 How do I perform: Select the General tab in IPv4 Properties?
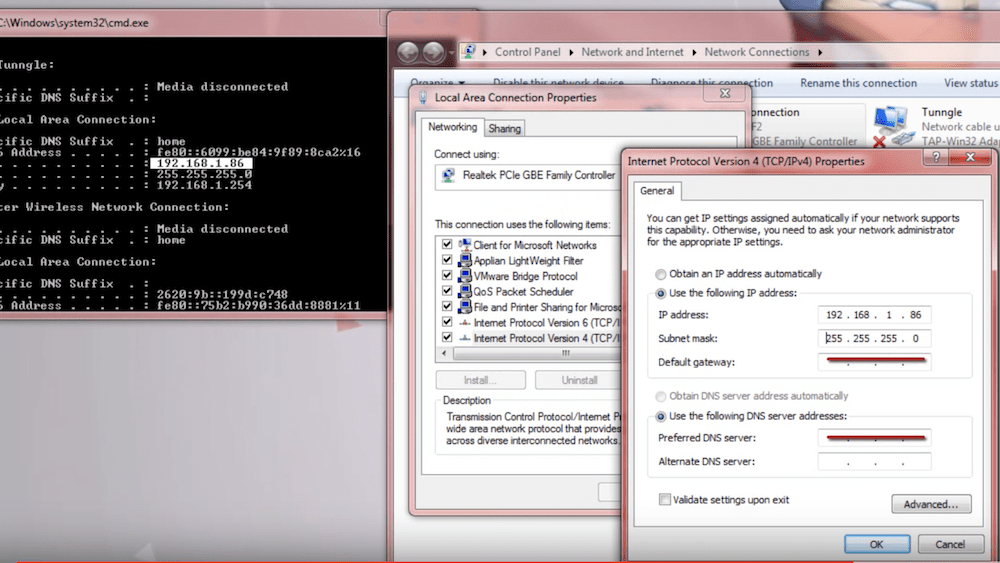[657, 191]
